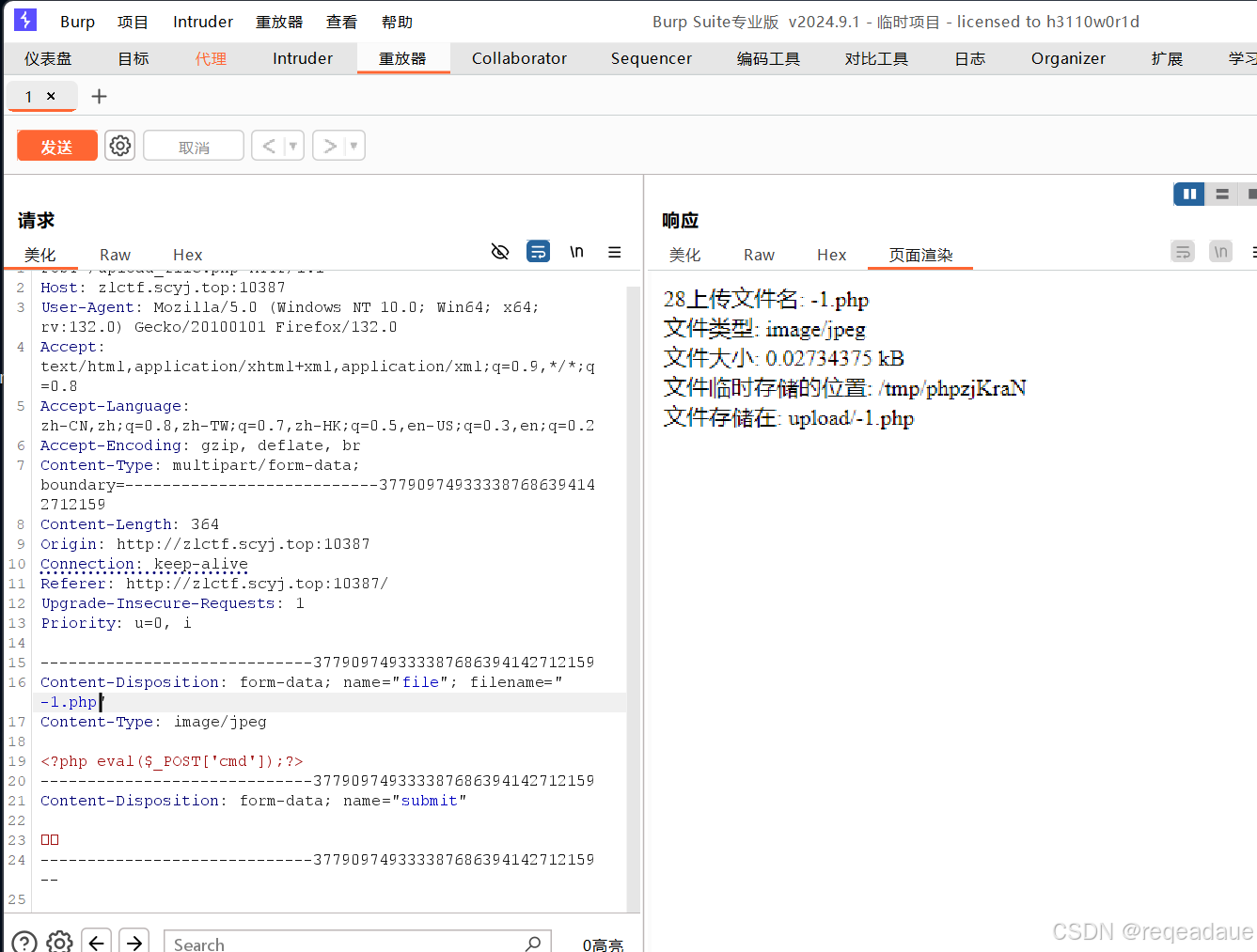Toggle word wrap in request editor
The height and width of the screenshot is (952, 1257).
[538, 252]
